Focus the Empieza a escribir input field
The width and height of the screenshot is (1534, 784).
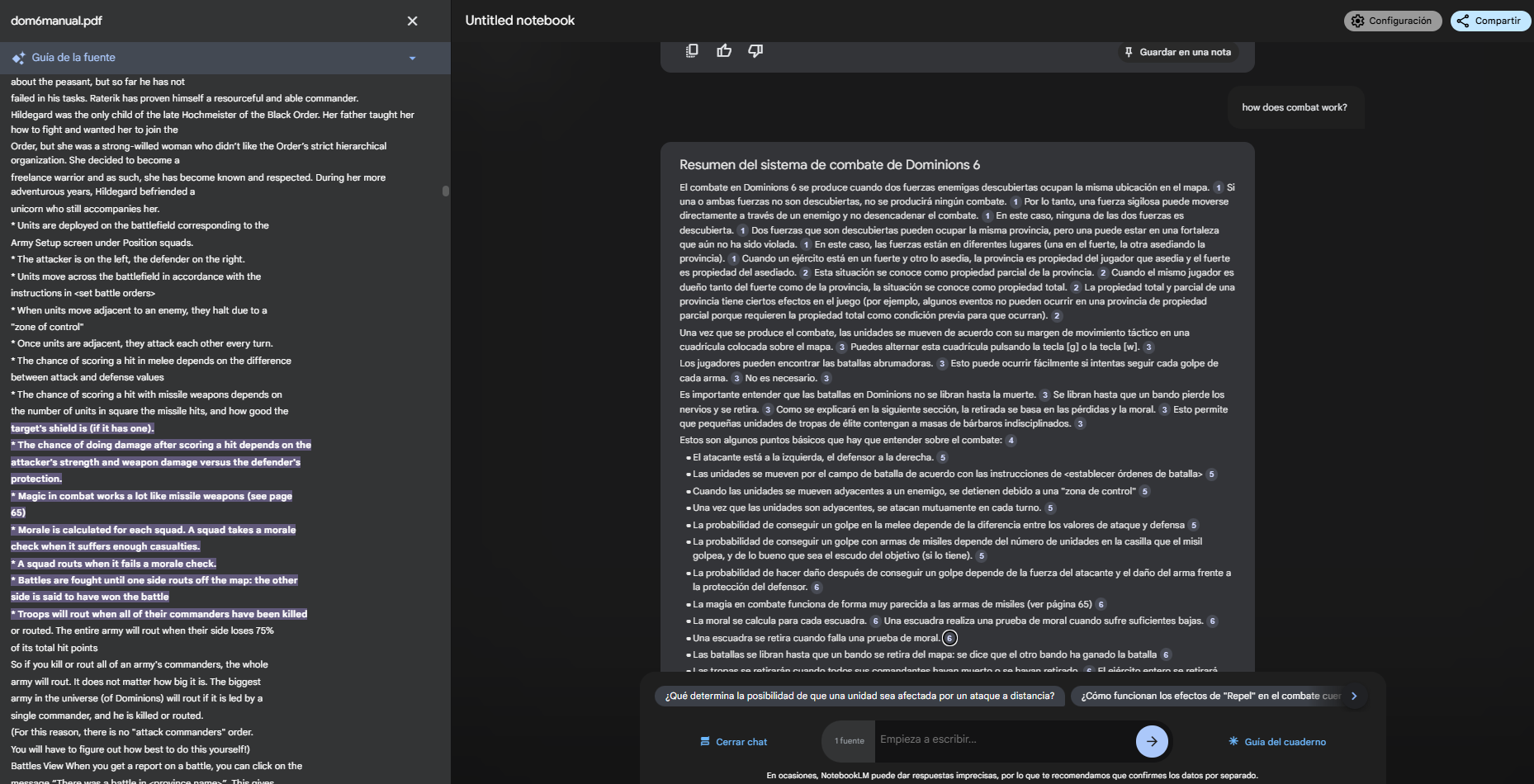pyautogui.click(x=1003, y=739)
